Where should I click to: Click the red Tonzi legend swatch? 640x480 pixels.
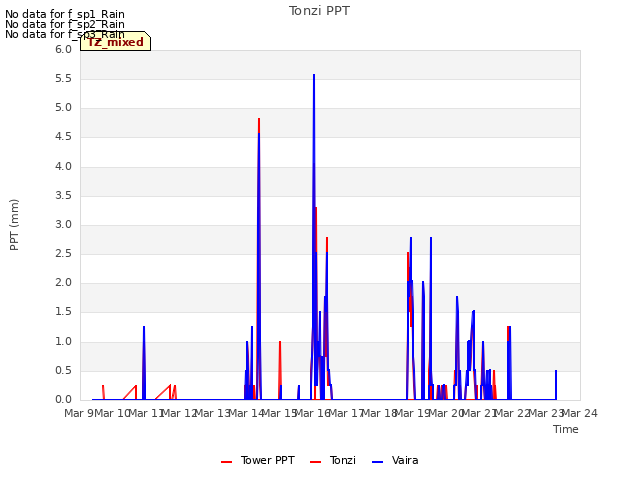316,462
